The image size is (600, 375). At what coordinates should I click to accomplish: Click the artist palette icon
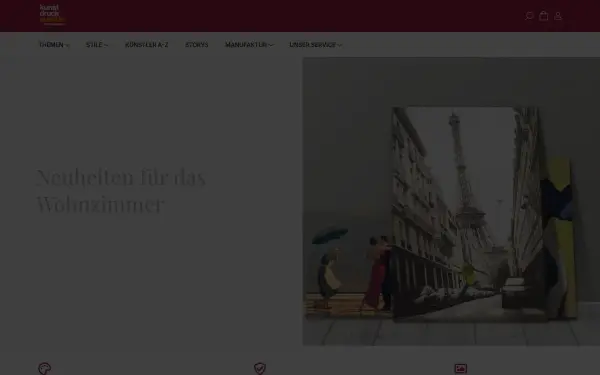pos(44,368)
